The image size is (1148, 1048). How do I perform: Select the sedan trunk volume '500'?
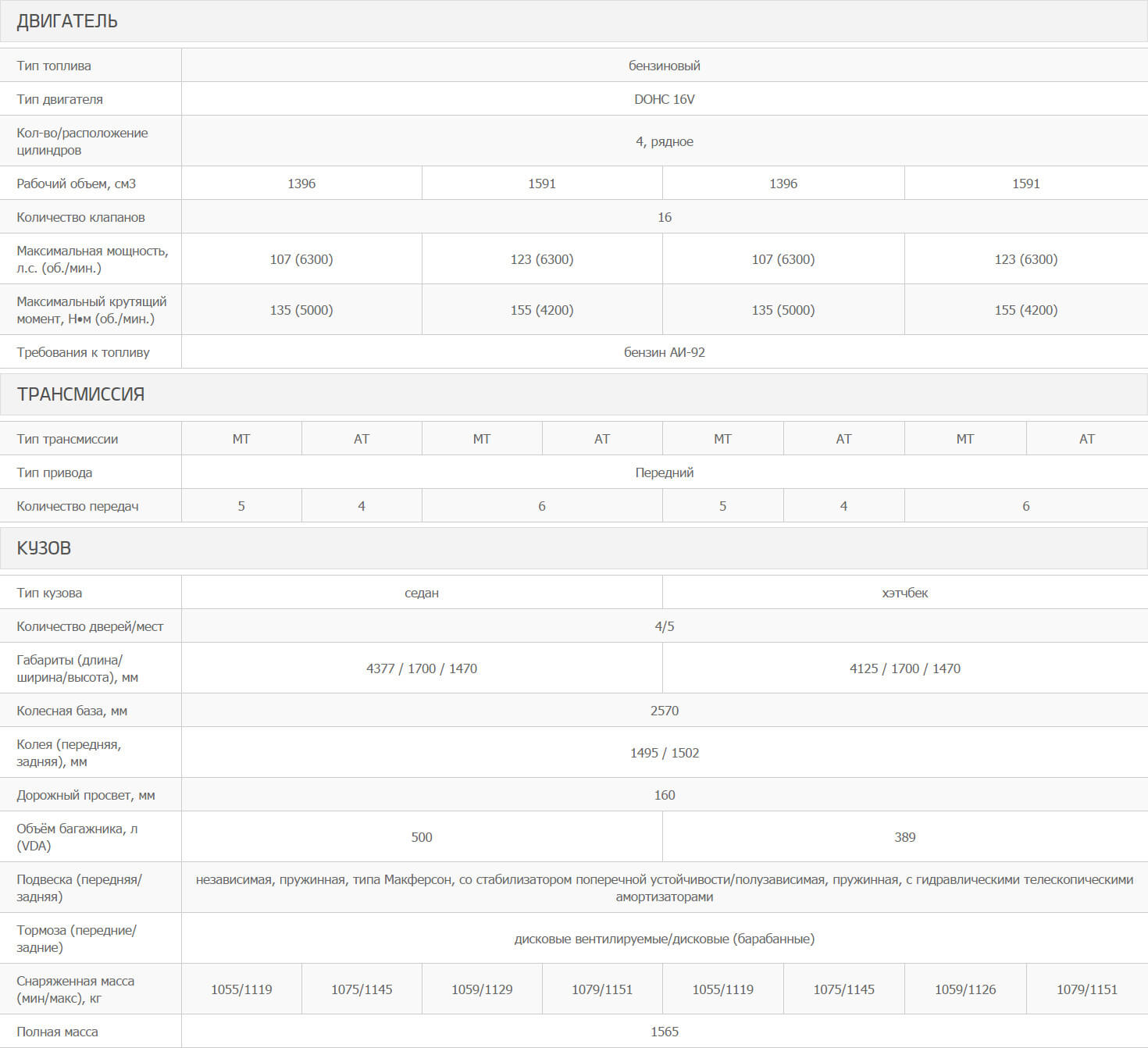tap(422, 837)
